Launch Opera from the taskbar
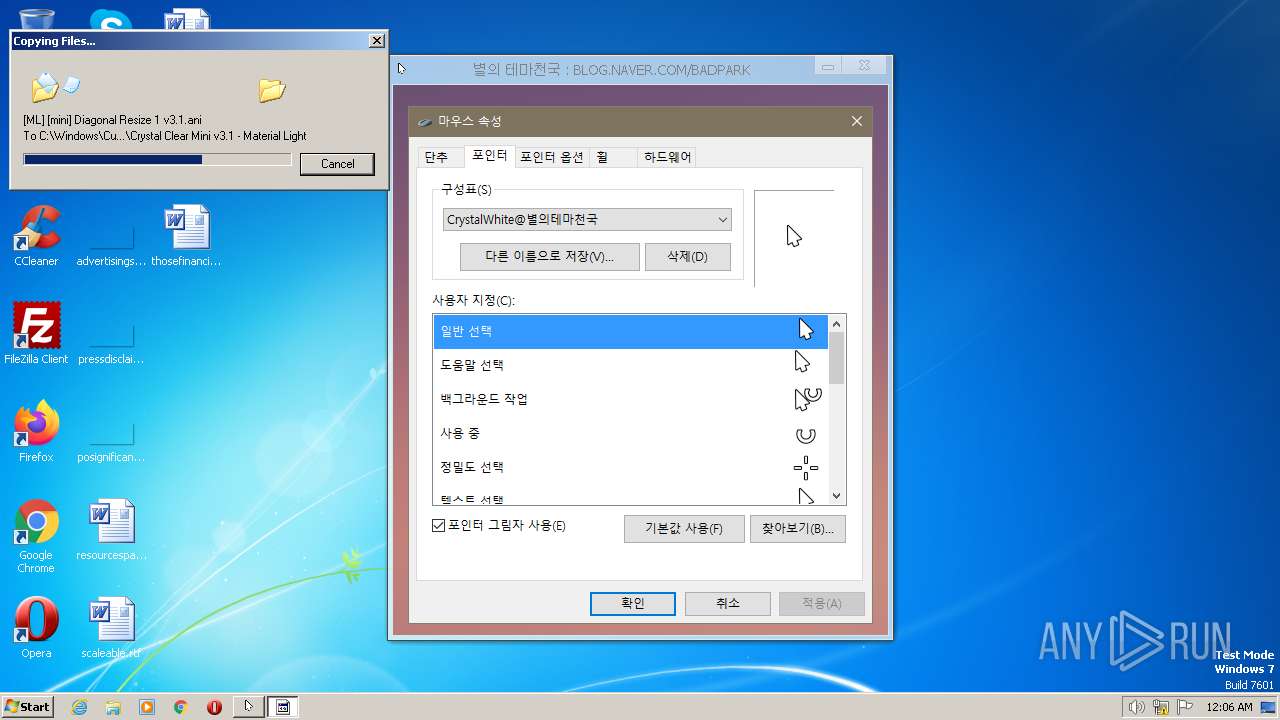This screenshot has width=1280, height=720. point(214,707)
